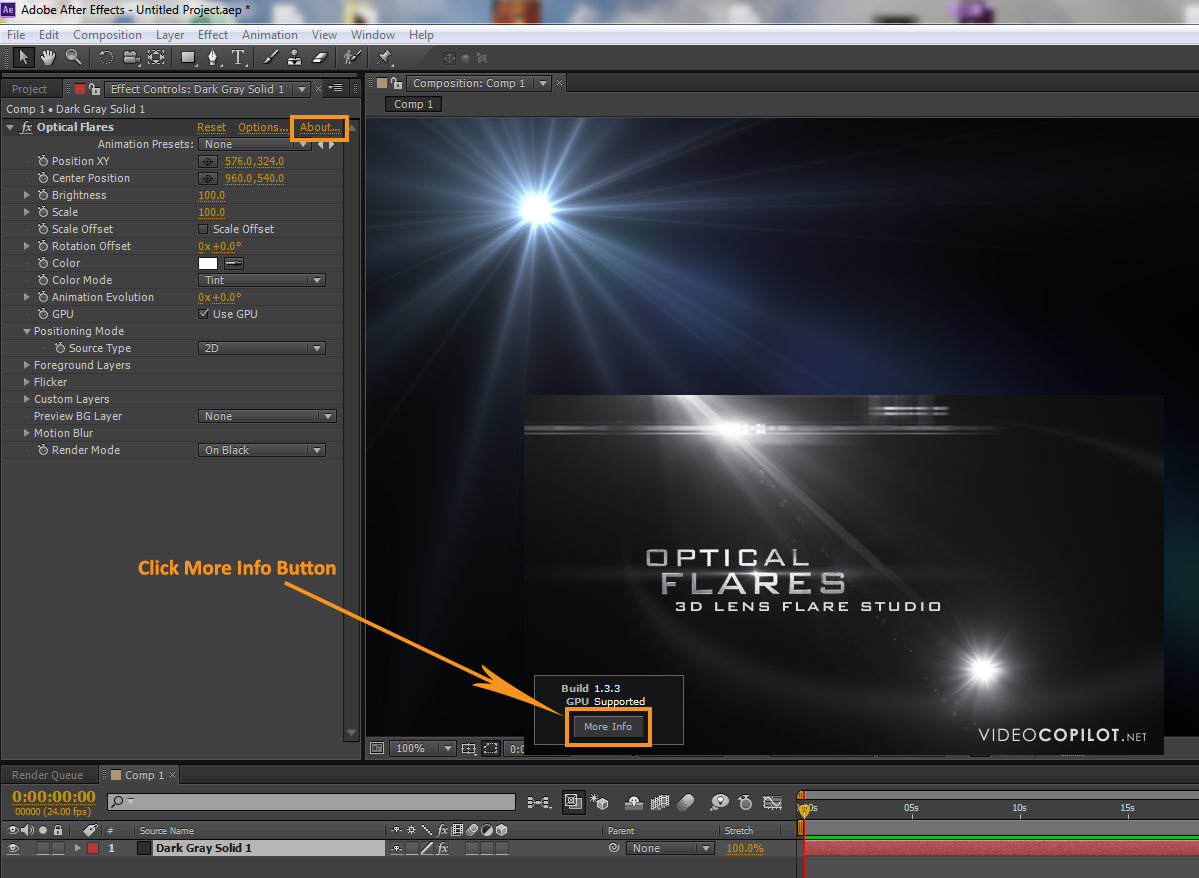Select the Eraser tool
The height and width of the screenshot is (878, 1199).
pyautogui.click(x=320, y=58)
